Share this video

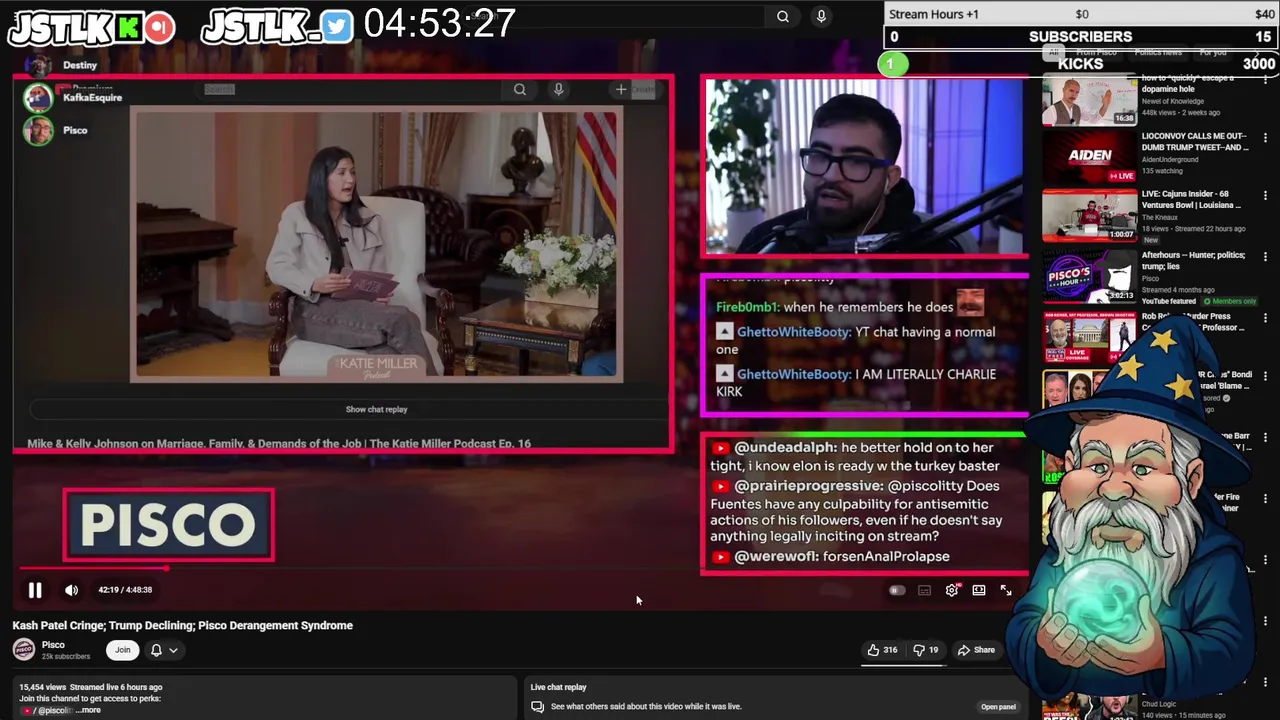click(976, 650)
